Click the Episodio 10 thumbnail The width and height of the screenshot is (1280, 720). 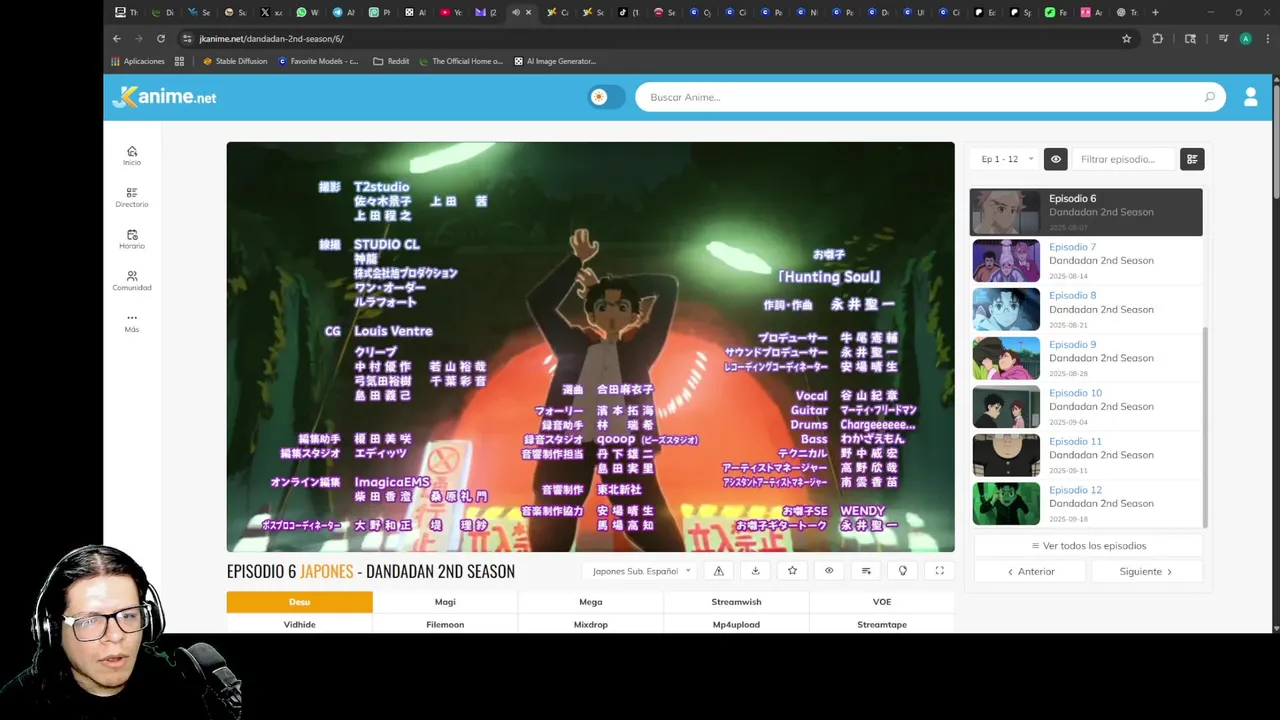1006,406
